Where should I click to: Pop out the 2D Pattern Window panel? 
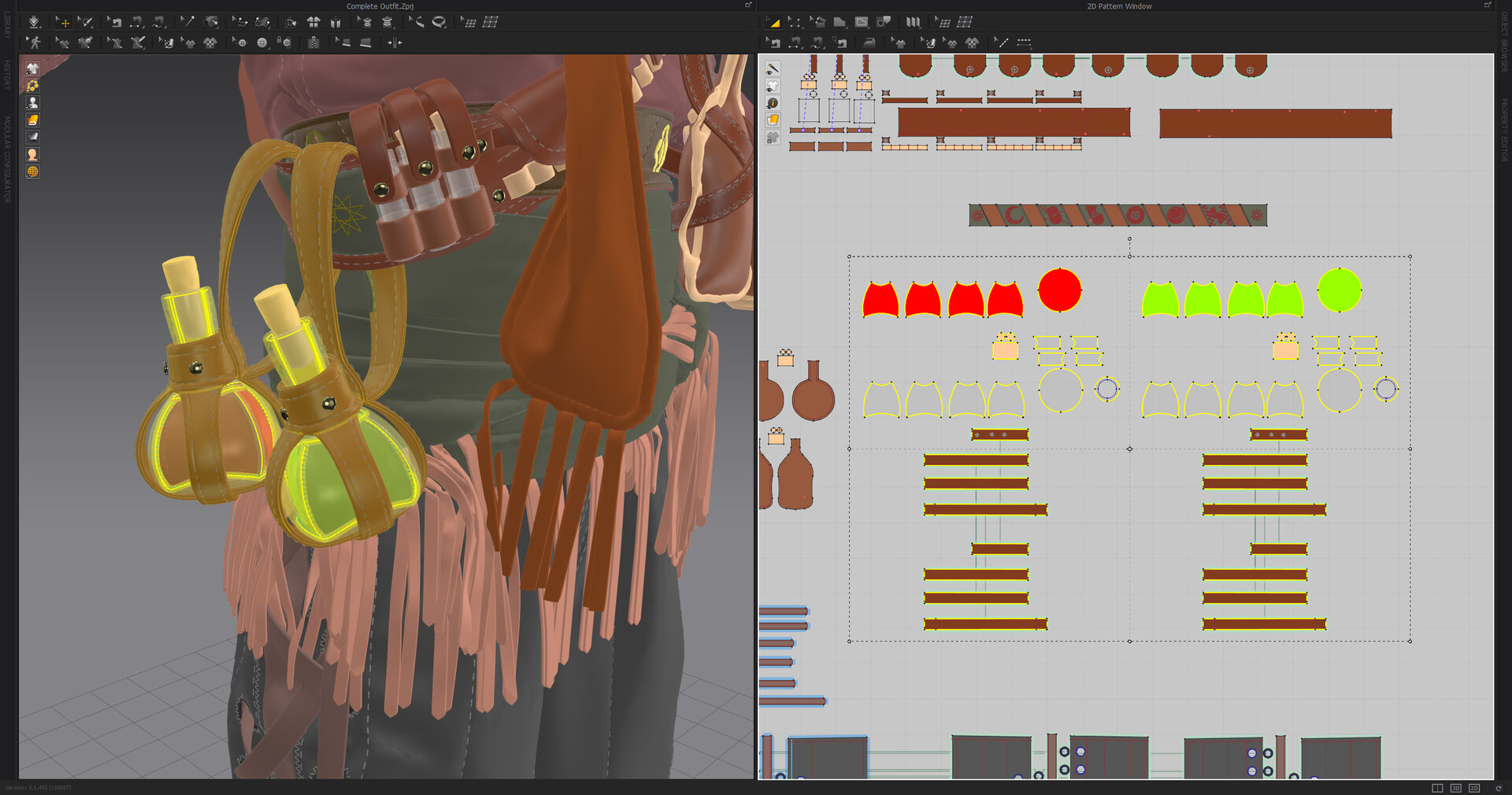[1488, 6]
